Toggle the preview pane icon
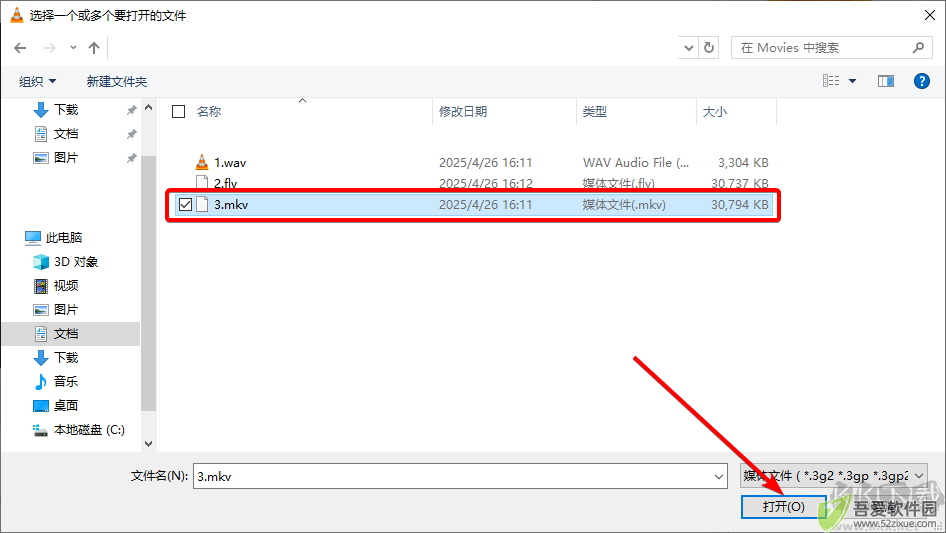946x533 pixels. 886,81
